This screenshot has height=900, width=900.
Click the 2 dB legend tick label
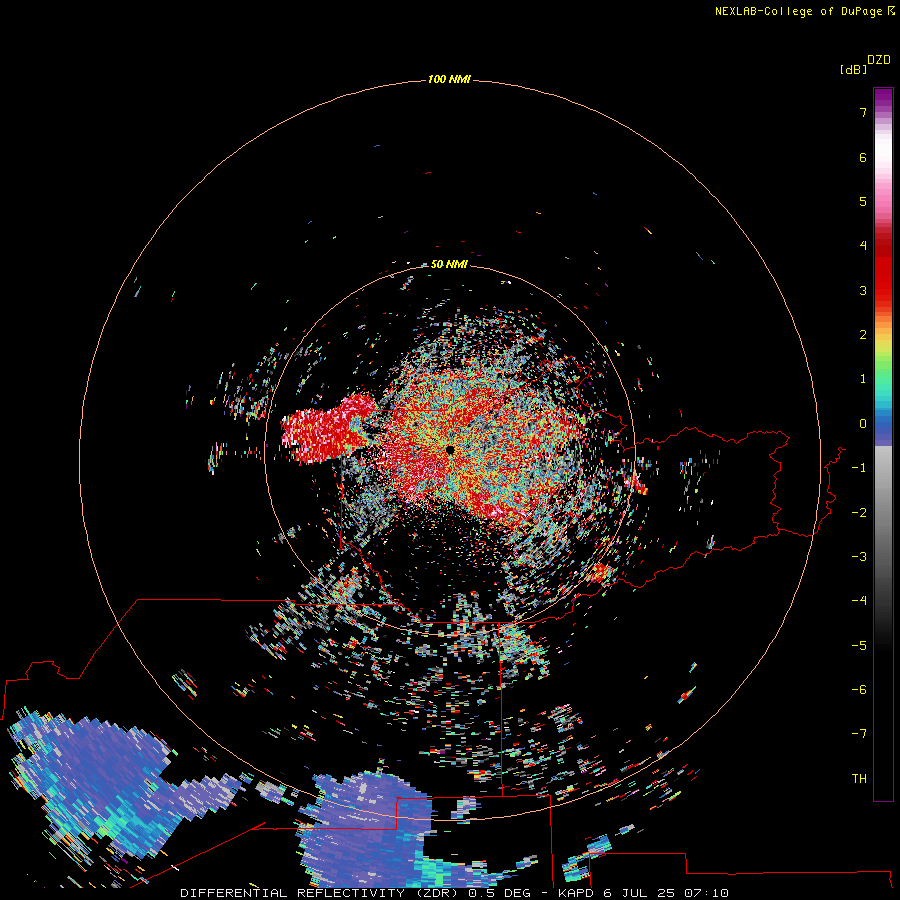(x=863, y=335)
